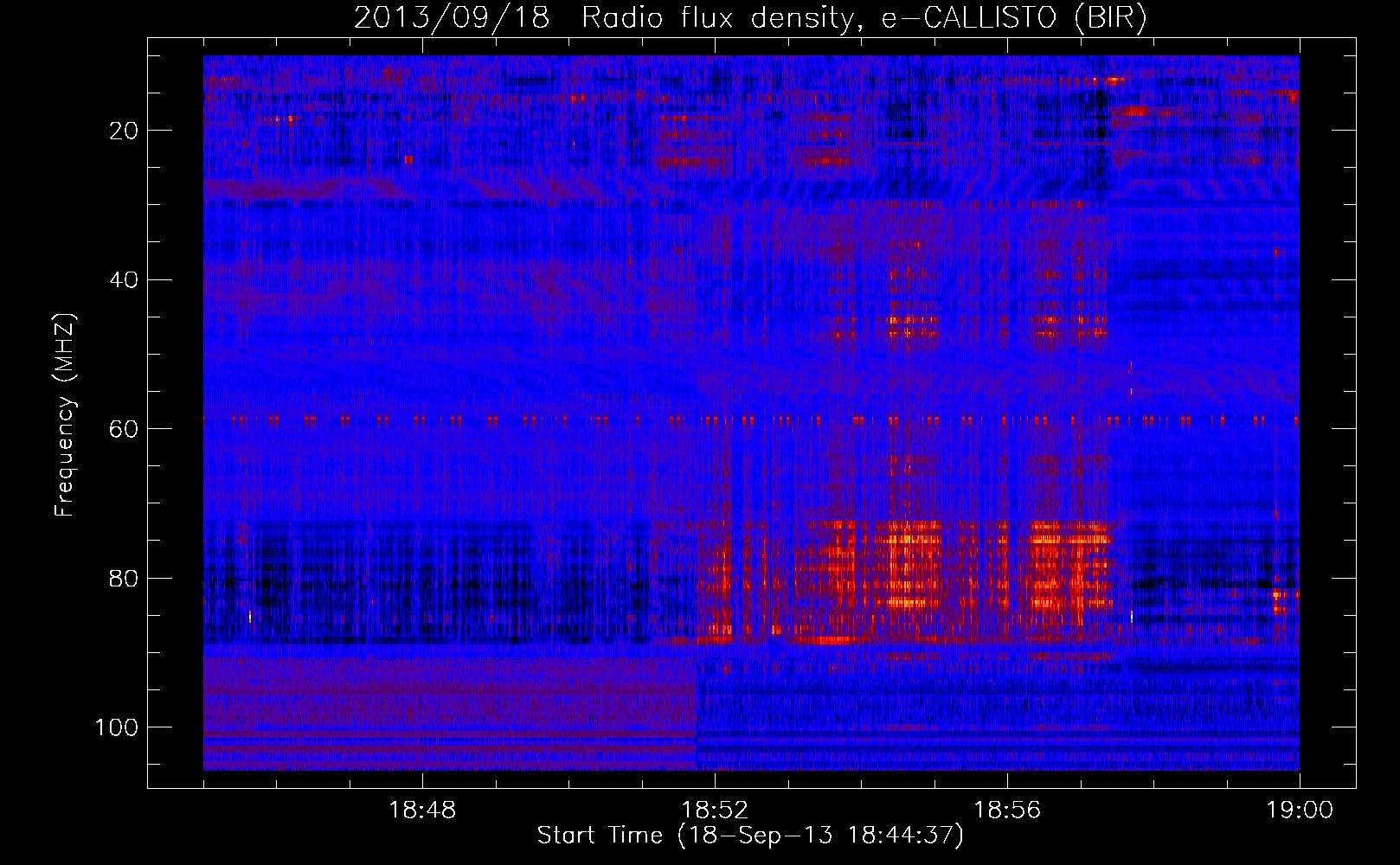1400x865 pixels.
Task: Click the 'Start Time (18-Sep-13 18:44:37)' label
Action: coord(750,836)
